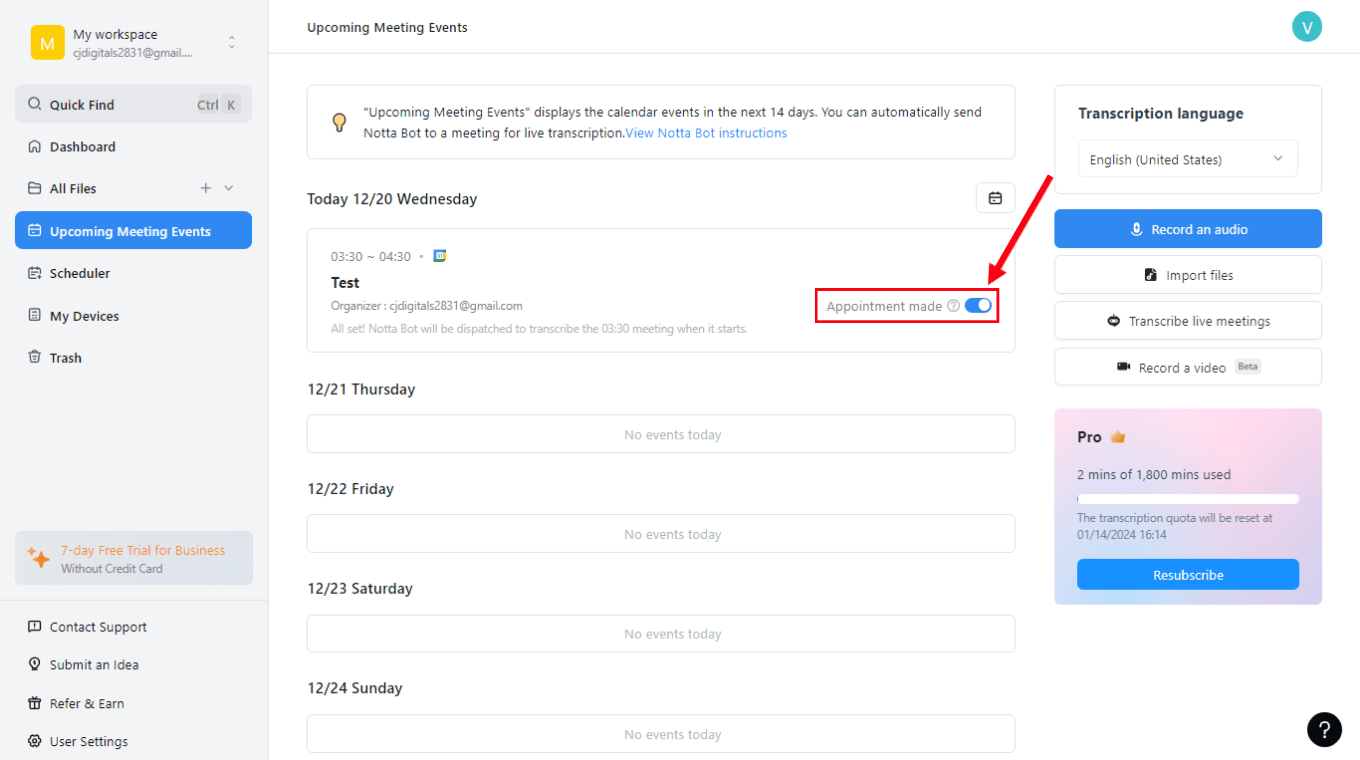
Task: Click Record a video button
Action: 1188,367
